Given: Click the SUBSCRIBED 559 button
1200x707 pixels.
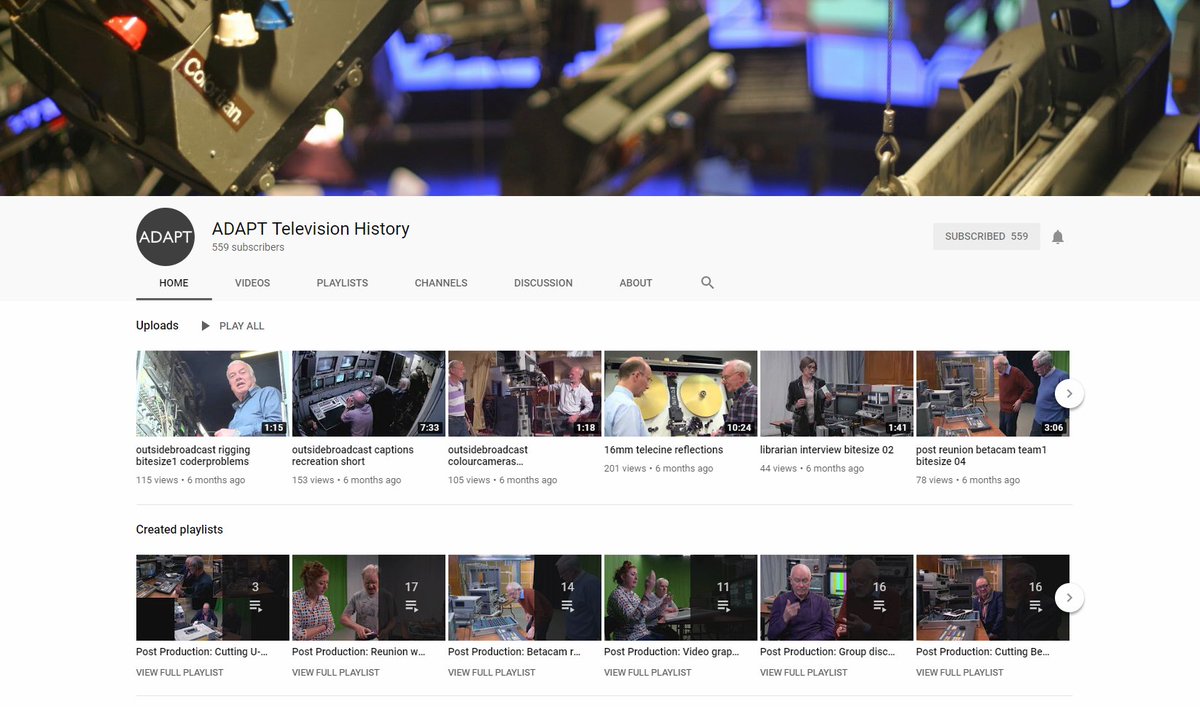Looking at the screenshot, I should click(x=986, y=237).
